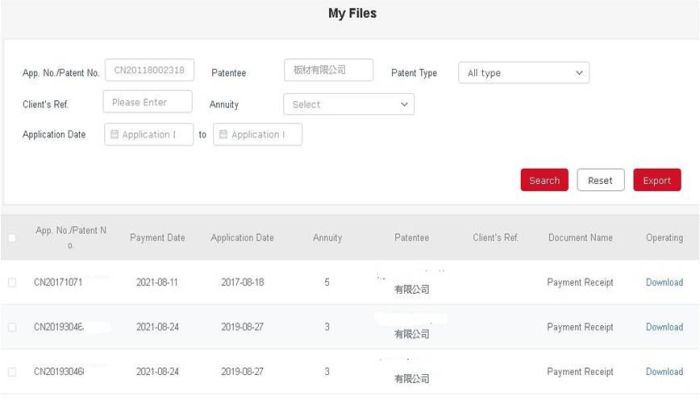Click the Patent Type dropdown chevron arrow
Screen dimensions: 700x400
[579, 73]
